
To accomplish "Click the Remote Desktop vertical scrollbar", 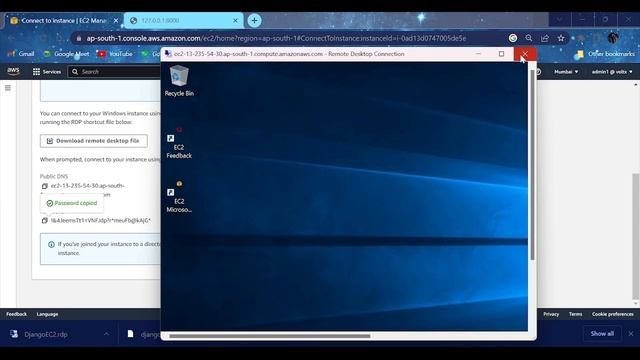I will tap(532, 164).
